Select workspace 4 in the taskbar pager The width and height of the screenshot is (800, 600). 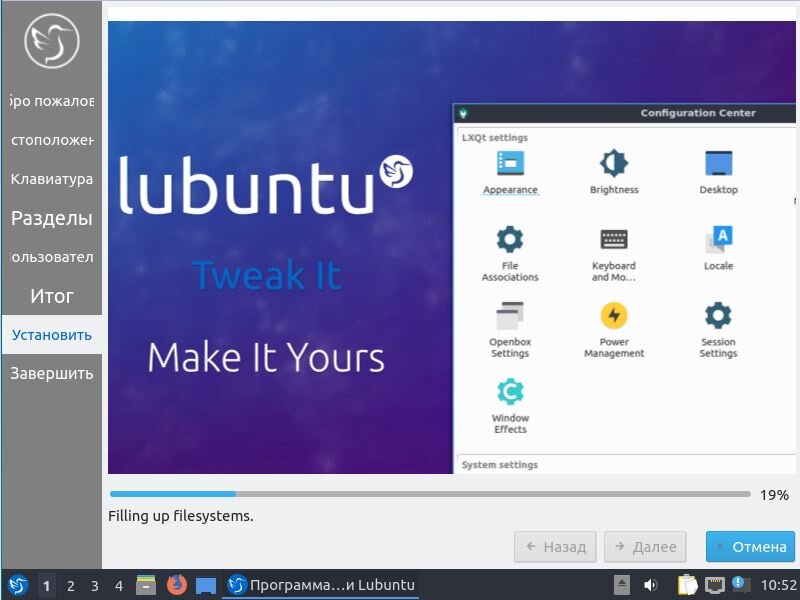tap(117, 585)
